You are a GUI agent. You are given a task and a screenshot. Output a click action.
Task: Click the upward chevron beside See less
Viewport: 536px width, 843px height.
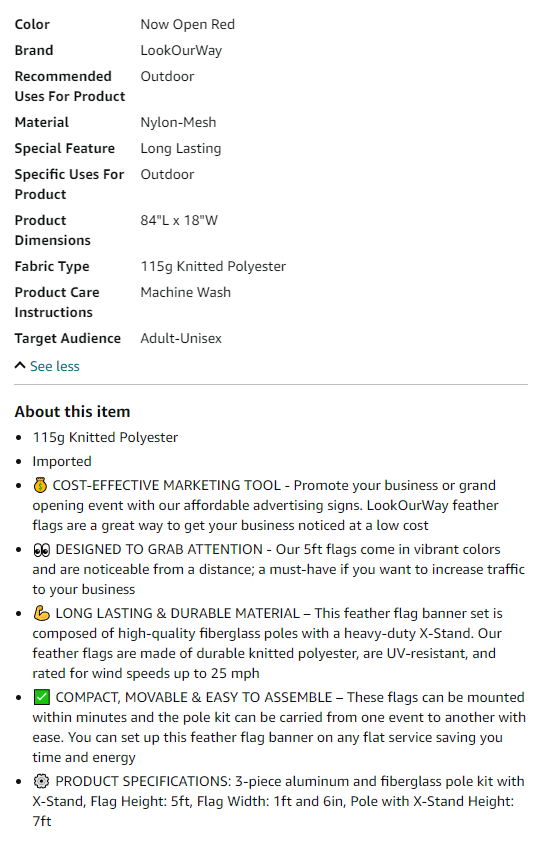coord(20,366)
